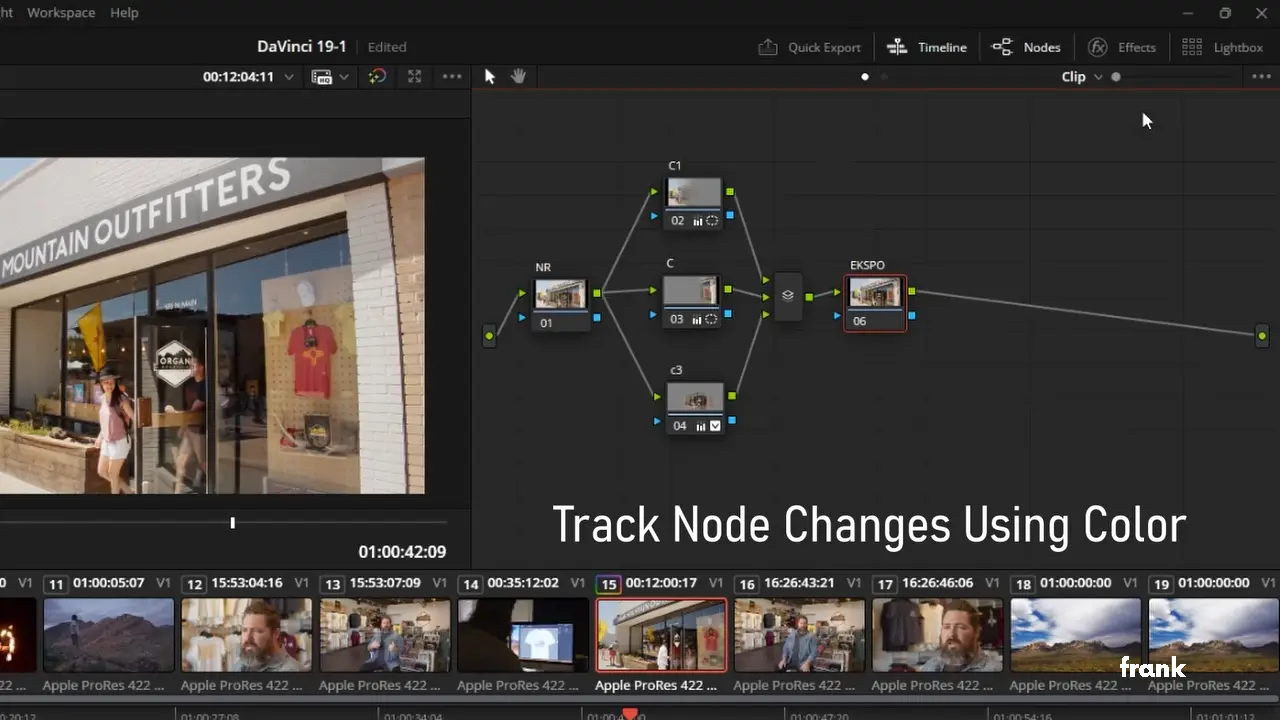Image resolution: width=1280 pixels, height=720 pixels.
Task: Click the layer mixer node
Action: tap(788, 296)
